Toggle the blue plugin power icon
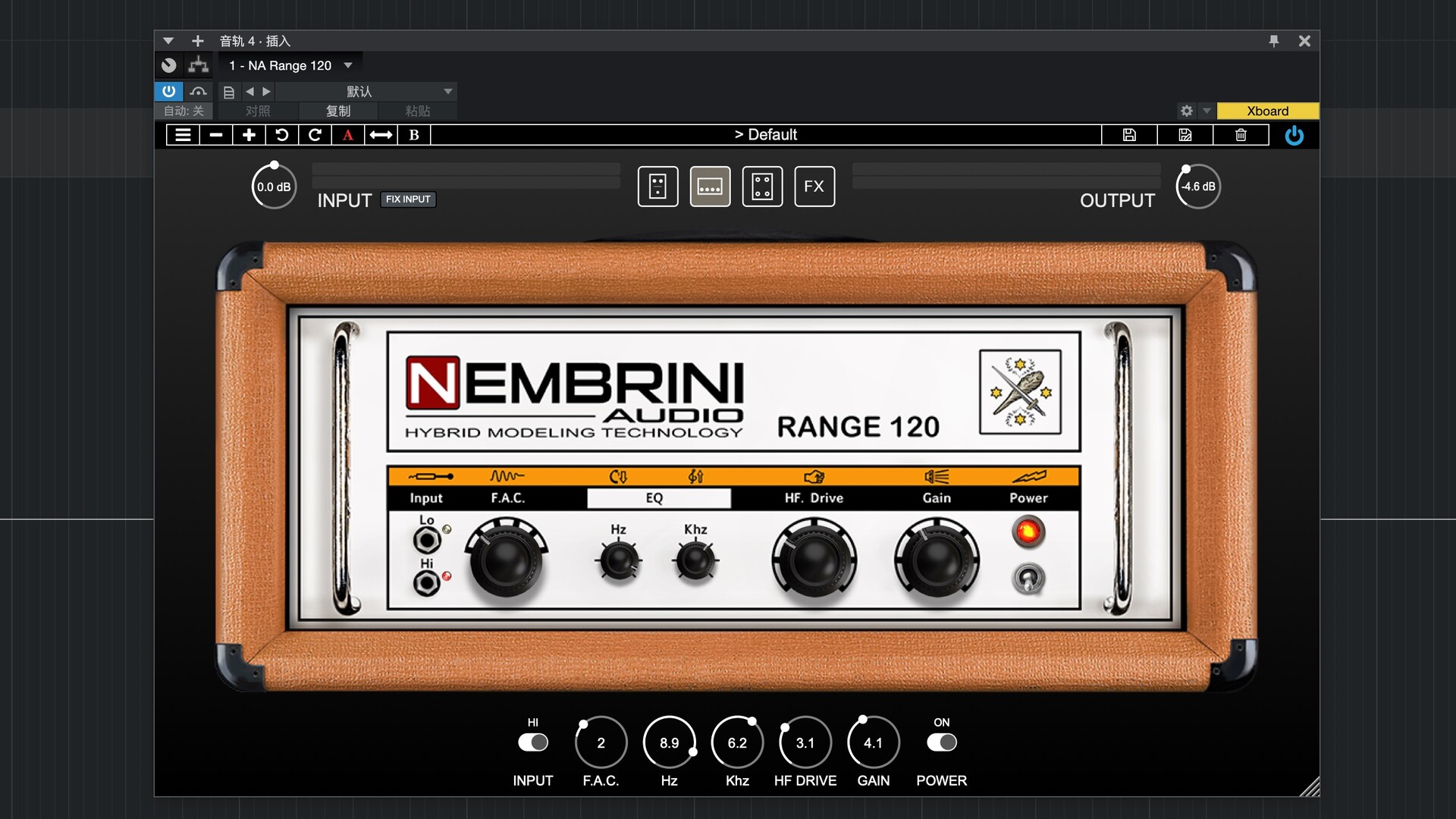The height and width of the screenshot is (819, 1456). pos(1294,136)
